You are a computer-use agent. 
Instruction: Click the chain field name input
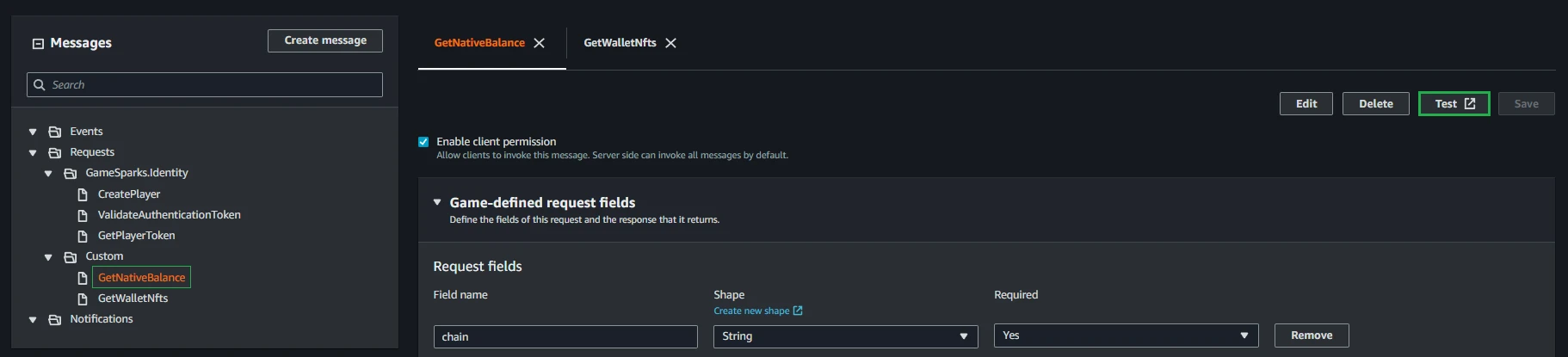tap(565, 336)
